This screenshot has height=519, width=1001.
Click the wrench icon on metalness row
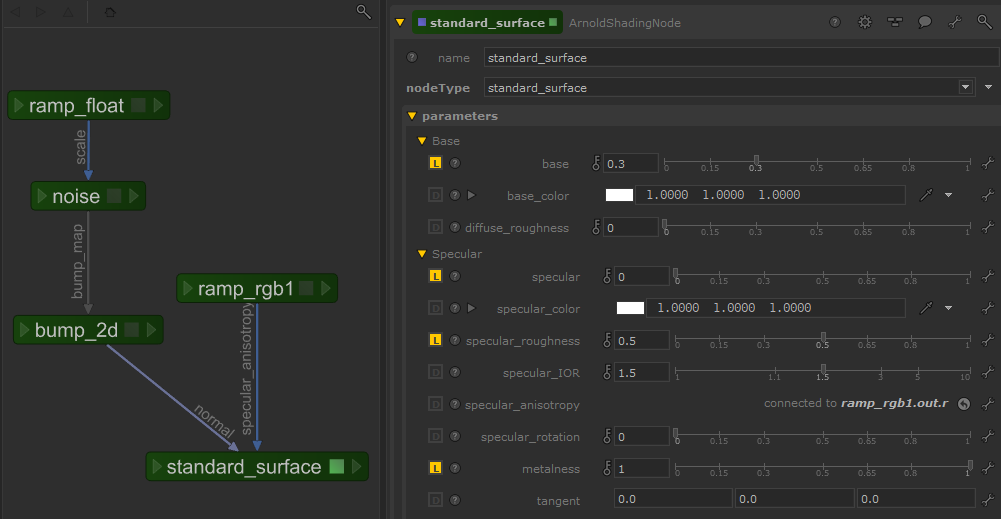tap(988, 467)
